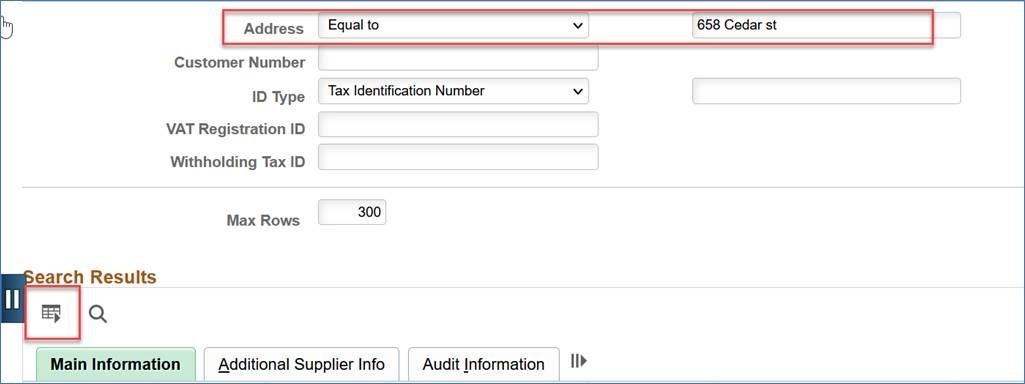Focus Address field containing 658 Cedar st
This screenshot has width=1025, height=384.
826,26
